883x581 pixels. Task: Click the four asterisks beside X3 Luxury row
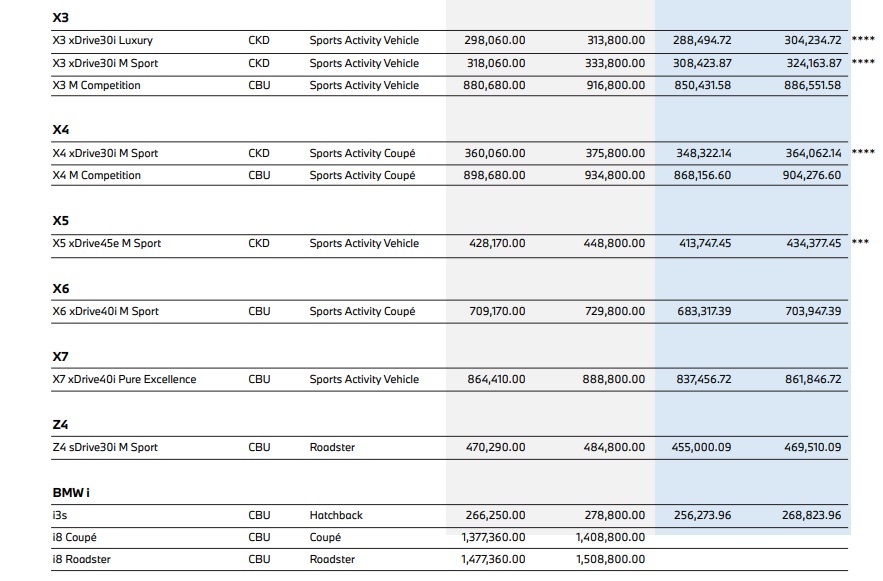[x=862, y=41]
